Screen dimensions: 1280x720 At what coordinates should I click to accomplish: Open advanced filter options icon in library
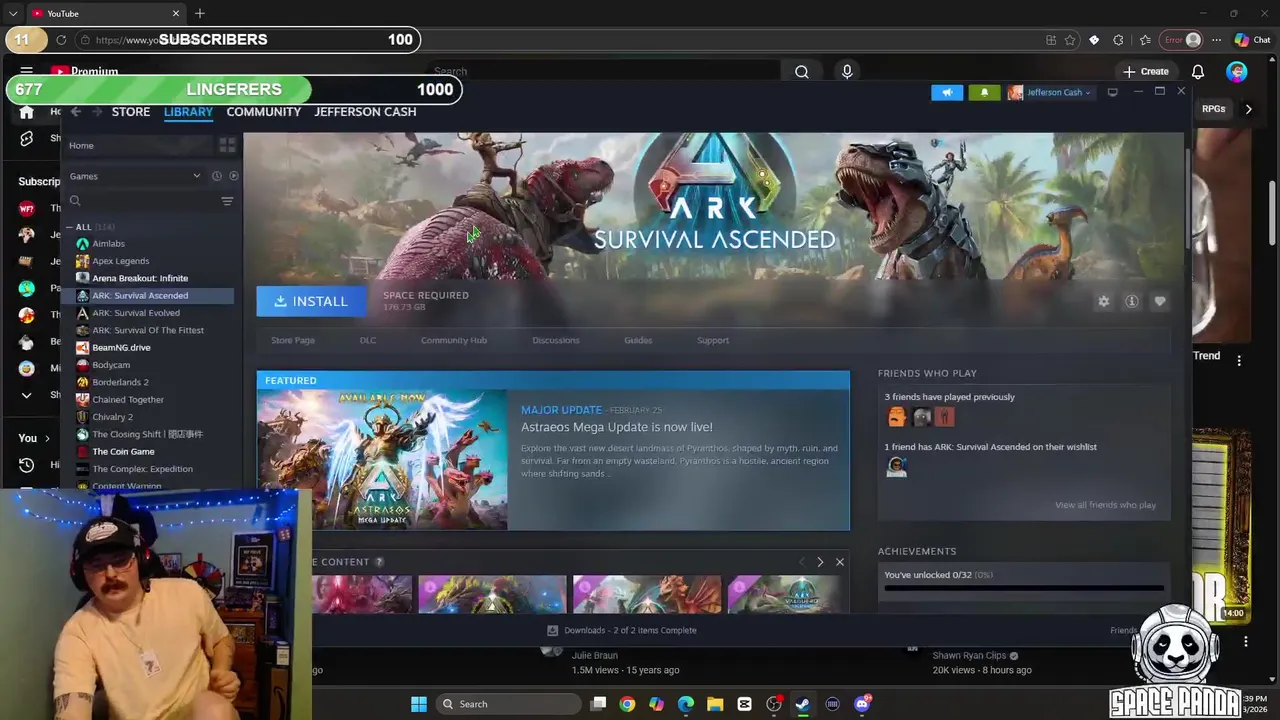pyautogui.click(x=227, y=201)
